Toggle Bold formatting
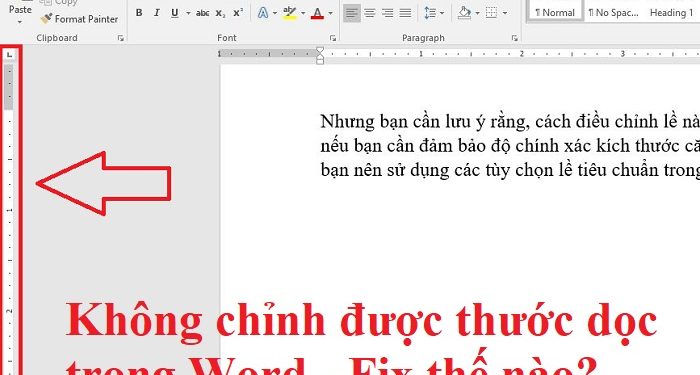 139,13
